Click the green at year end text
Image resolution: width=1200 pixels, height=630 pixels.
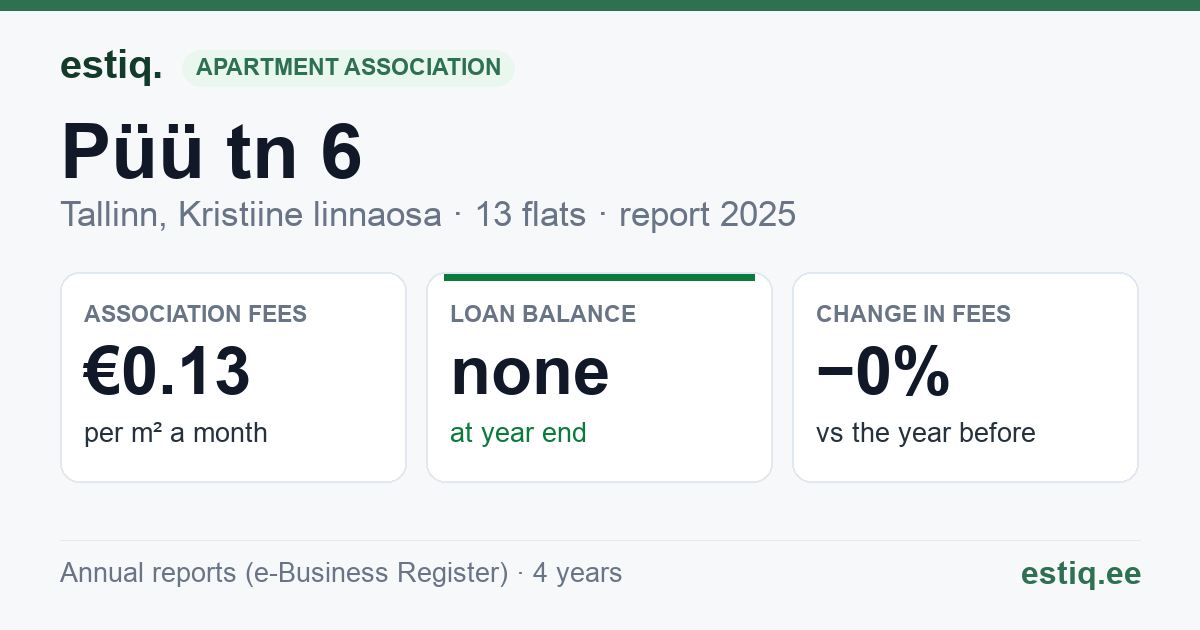pos(518,433)
